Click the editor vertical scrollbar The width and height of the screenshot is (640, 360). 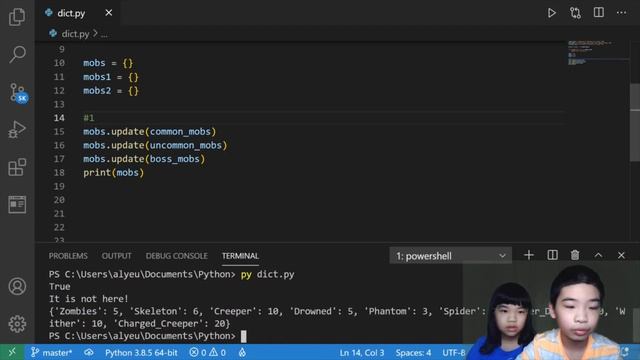point(635,122)
